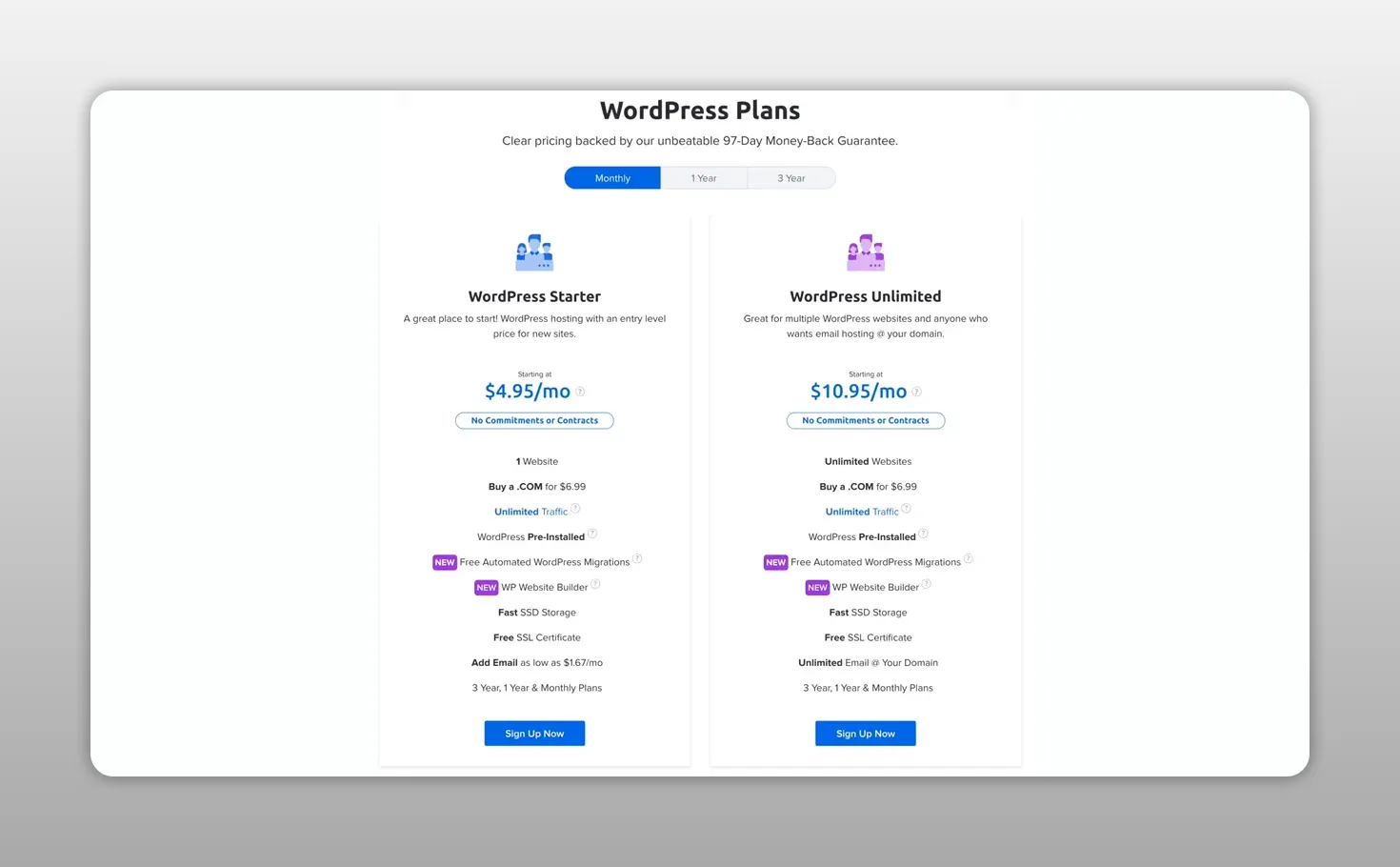The width and height of the screenshot is (1400, 867).
Task: Click NEW badge beside Unlimited plan Website Builder
Action: point(817,588)
